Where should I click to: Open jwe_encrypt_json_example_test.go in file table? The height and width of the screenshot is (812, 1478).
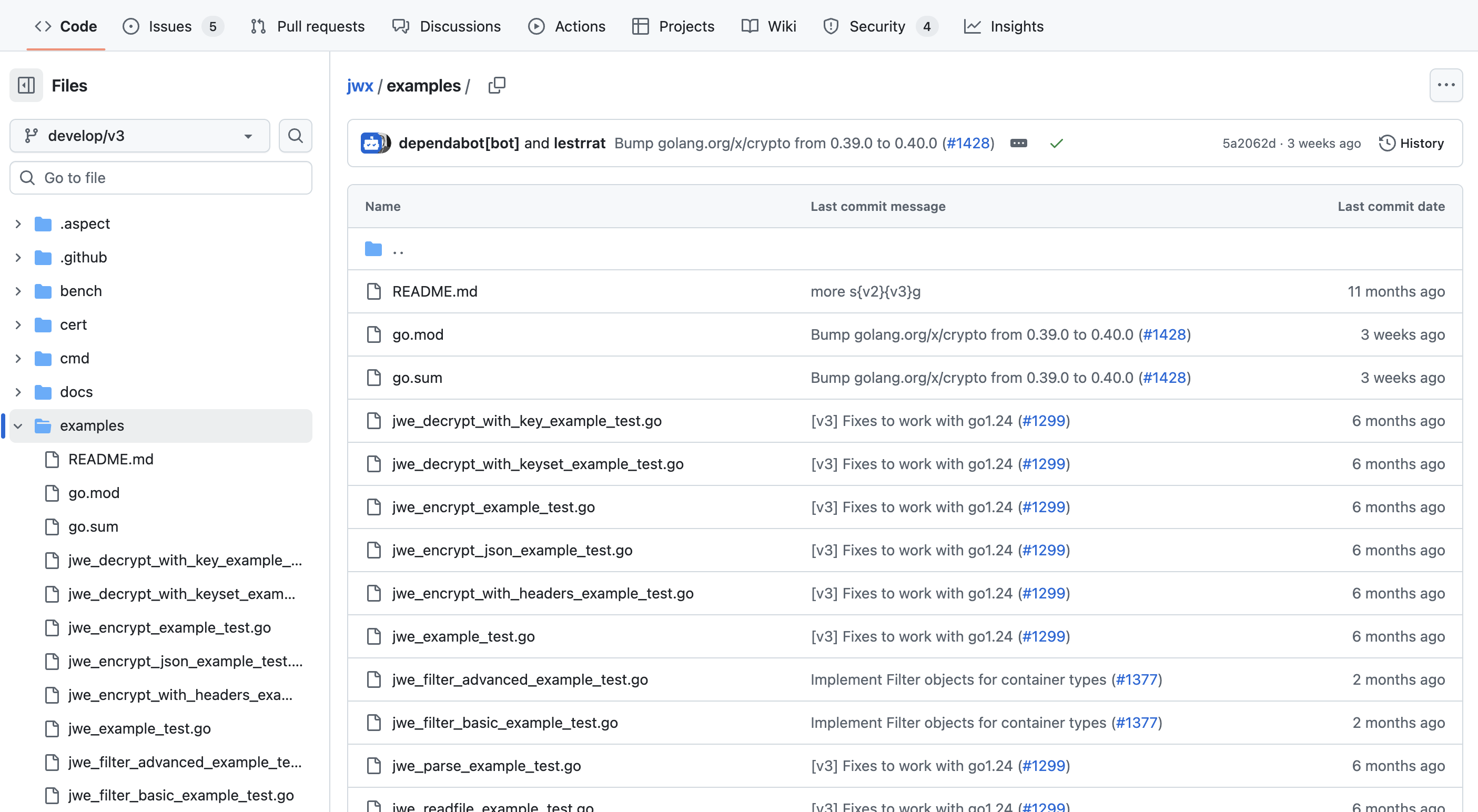512,550
